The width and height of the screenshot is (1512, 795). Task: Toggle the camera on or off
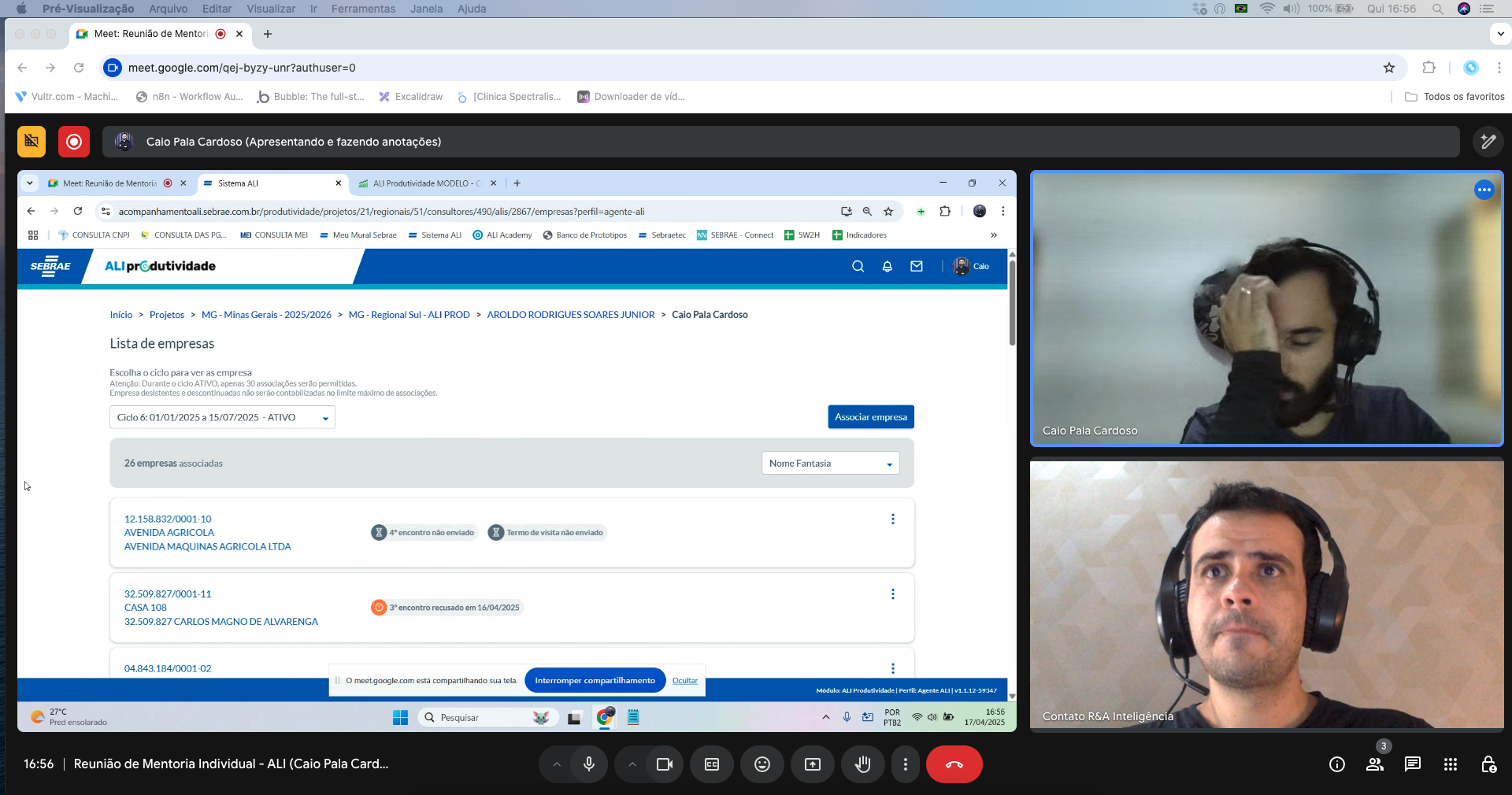pos(664,764)
